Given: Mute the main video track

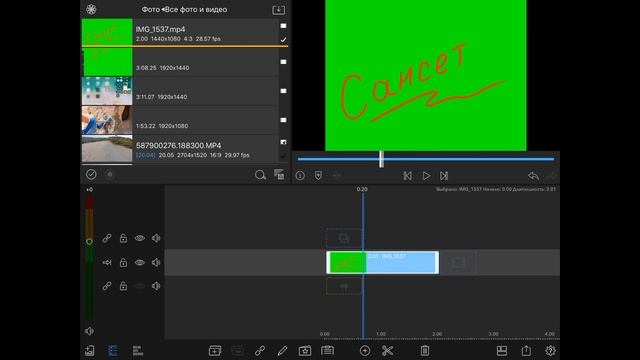Looking at the screenshot, I should pos(156,262).
